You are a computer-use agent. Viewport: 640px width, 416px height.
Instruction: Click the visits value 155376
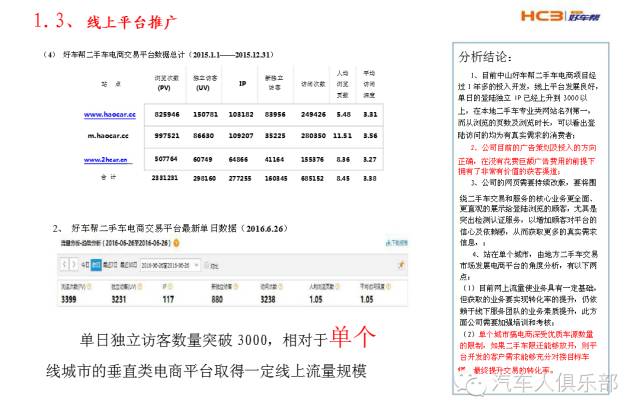coord(312,159)
